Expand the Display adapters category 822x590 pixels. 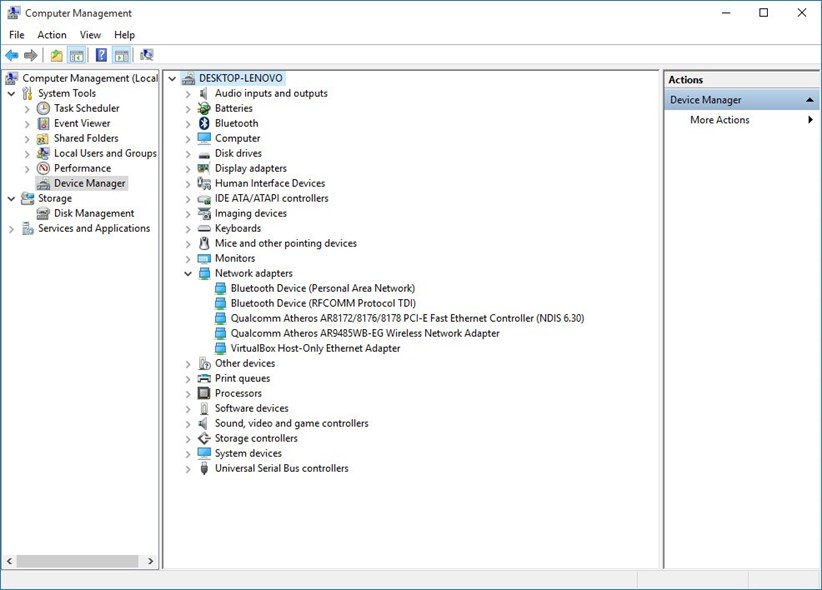tap(188, 168)
